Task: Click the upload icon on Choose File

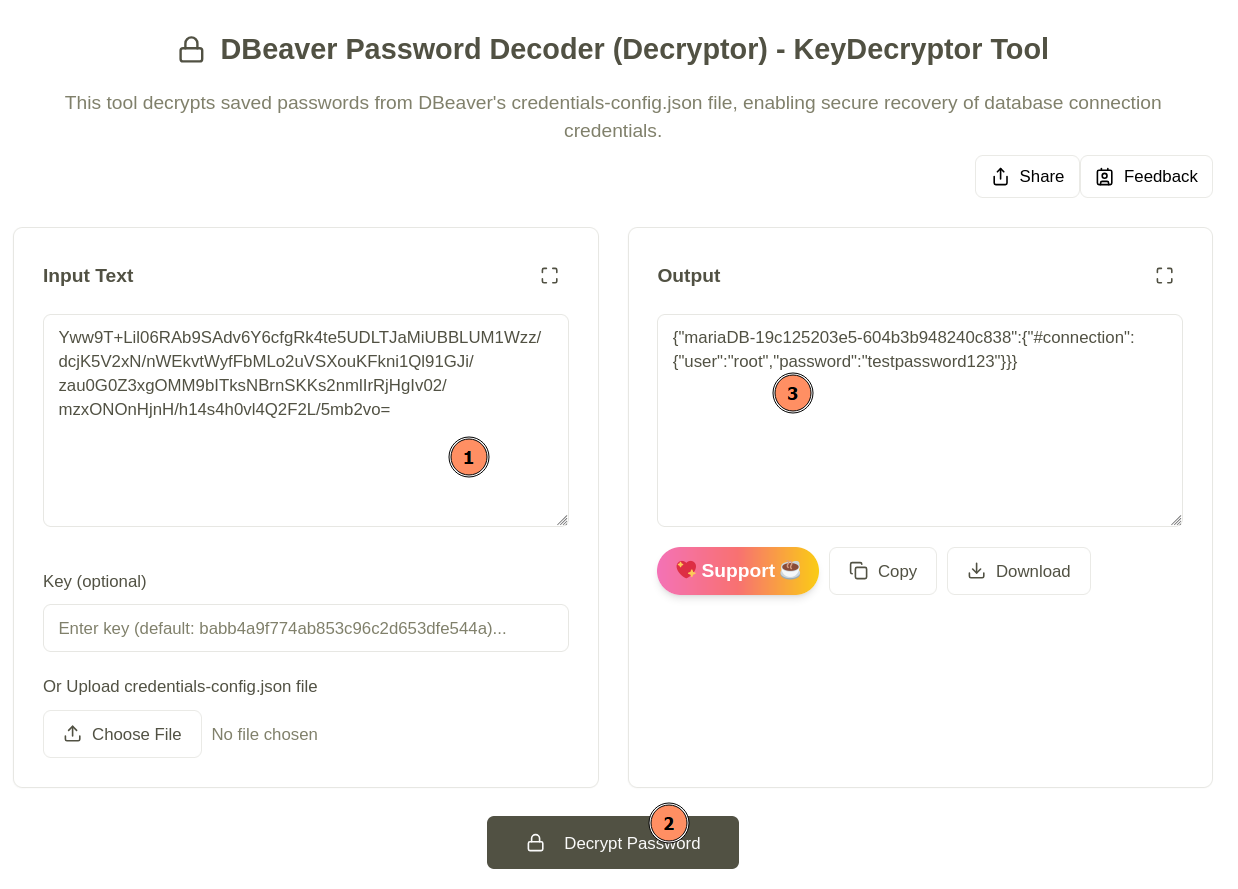Action: tap(71, 732)
